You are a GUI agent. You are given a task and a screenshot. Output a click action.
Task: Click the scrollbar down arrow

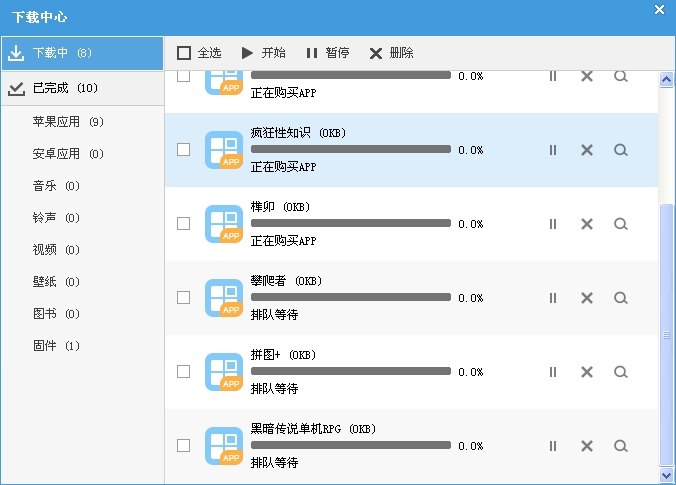pyautogui.click(x=667, y=474)
